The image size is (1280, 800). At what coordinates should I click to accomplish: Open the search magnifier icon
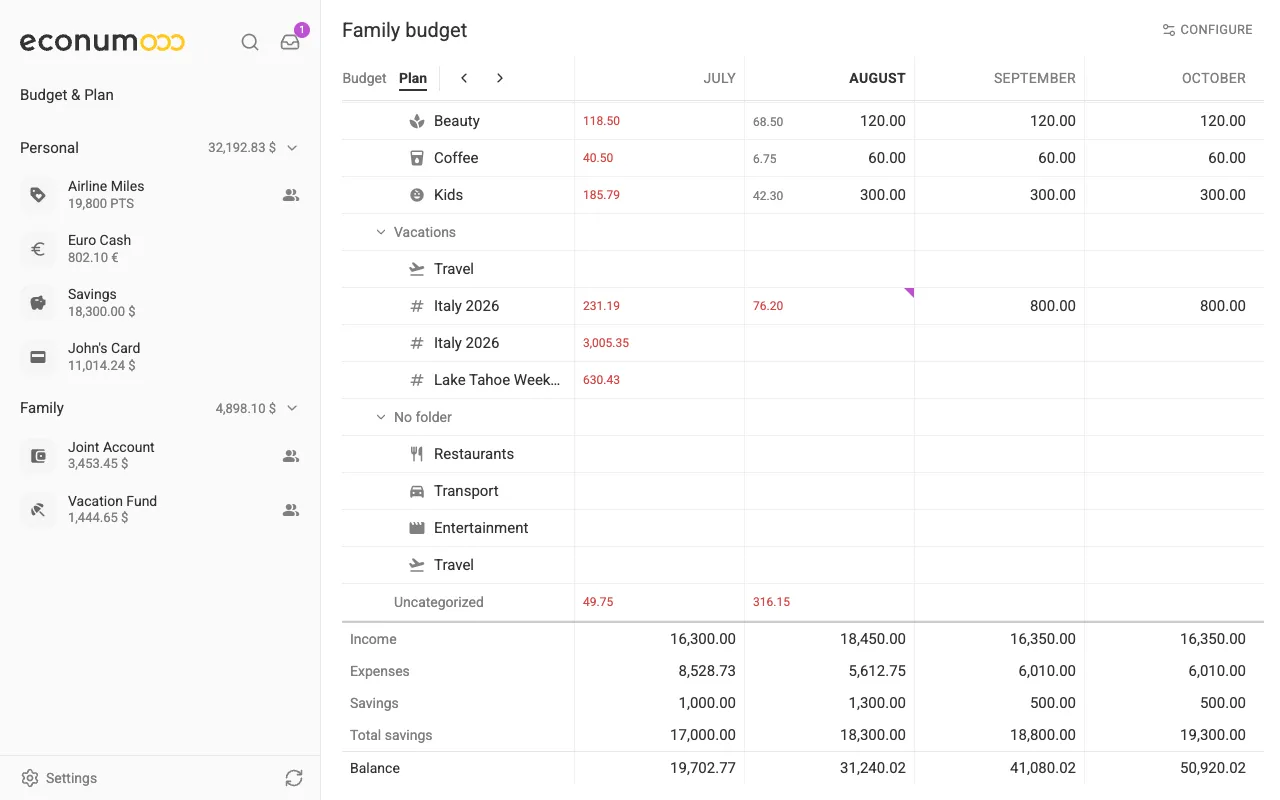(x=250, y=42)
